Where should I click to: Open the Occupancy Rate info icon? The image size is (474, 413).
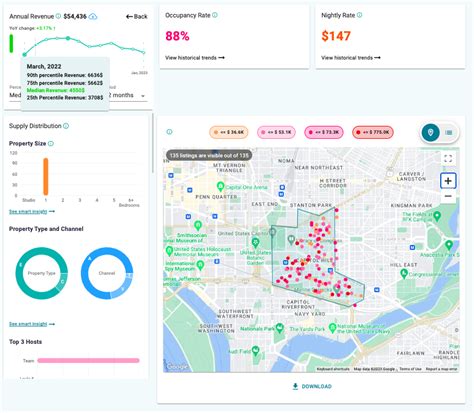[215, 15]
